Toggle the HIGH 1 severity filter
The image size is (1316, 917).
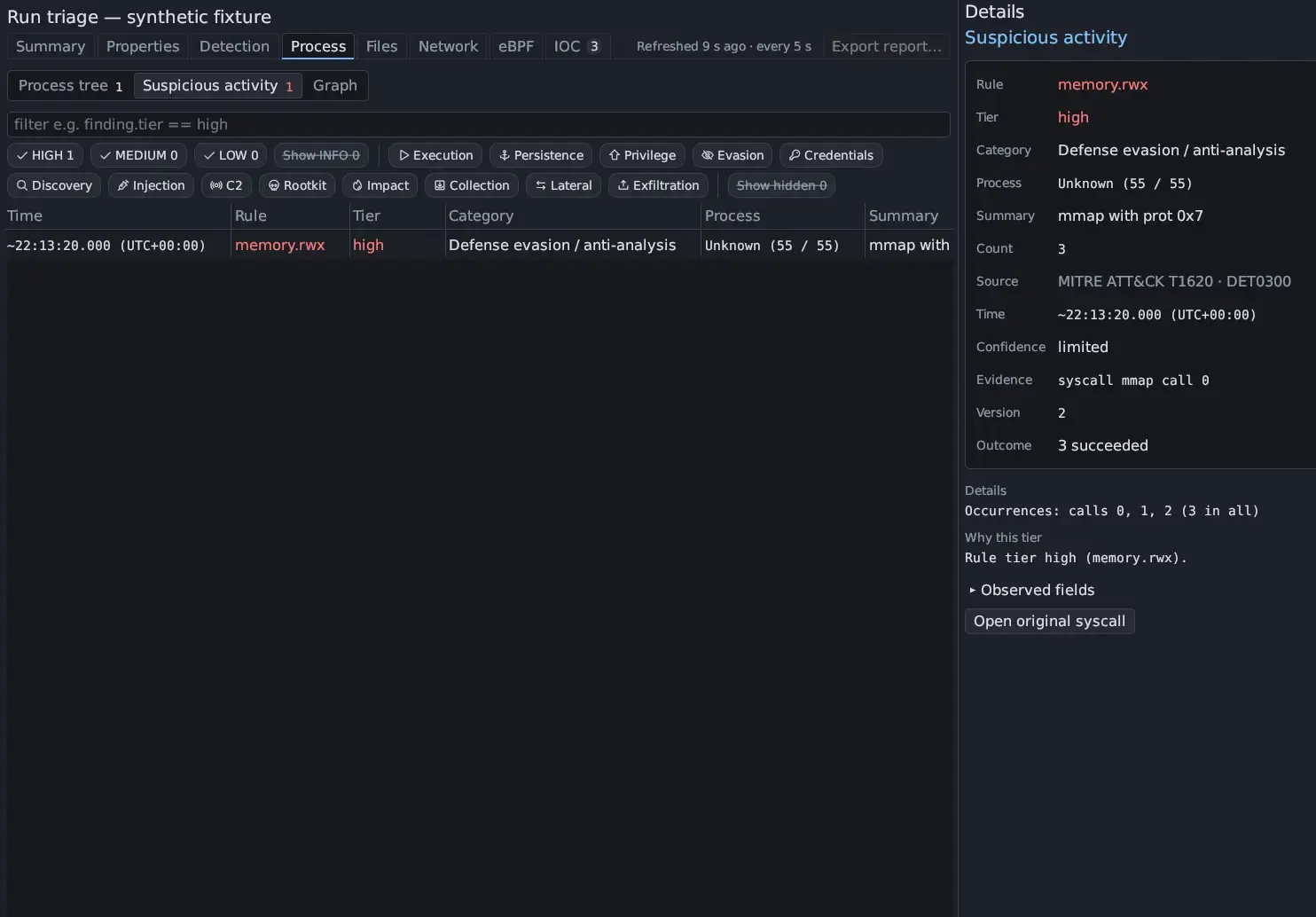[45, 155]
